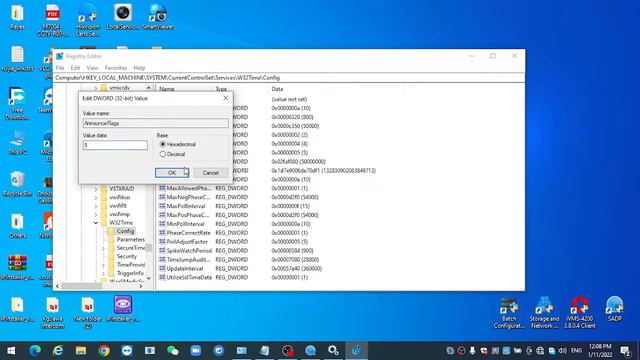Open the Edit menu in Registry Editor
The width and height of the screenshot is (640, 360).
coord(75,68)
